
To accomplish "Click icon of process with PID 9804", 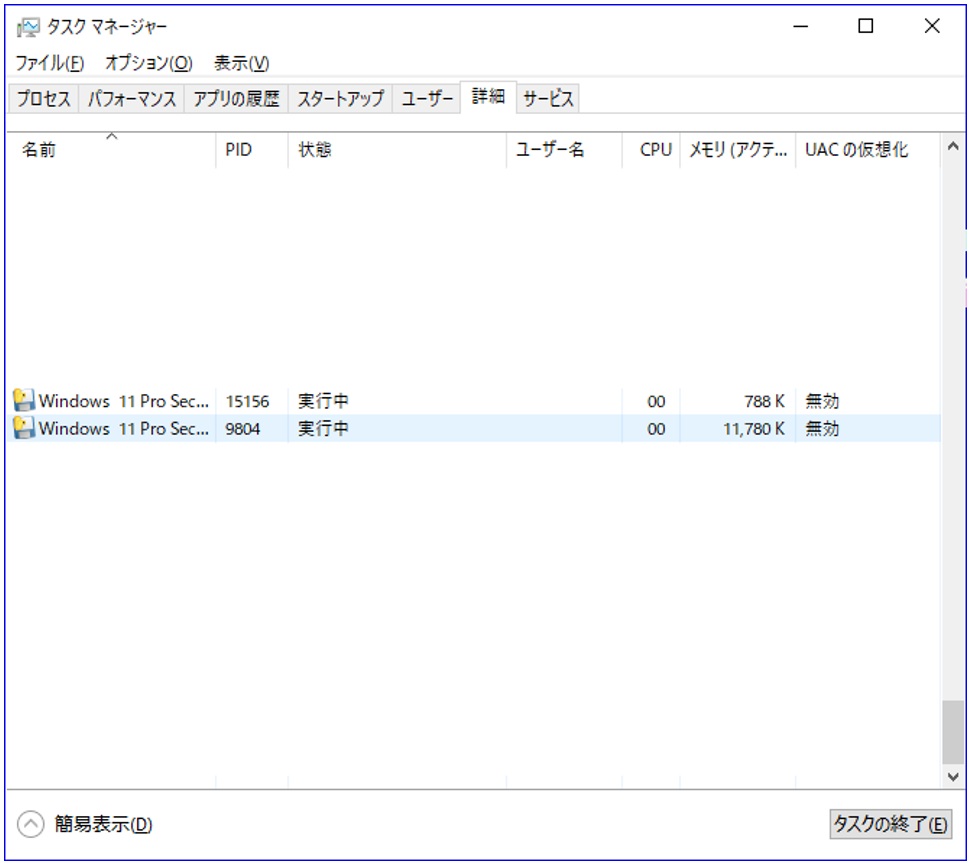I will (24, 428).
